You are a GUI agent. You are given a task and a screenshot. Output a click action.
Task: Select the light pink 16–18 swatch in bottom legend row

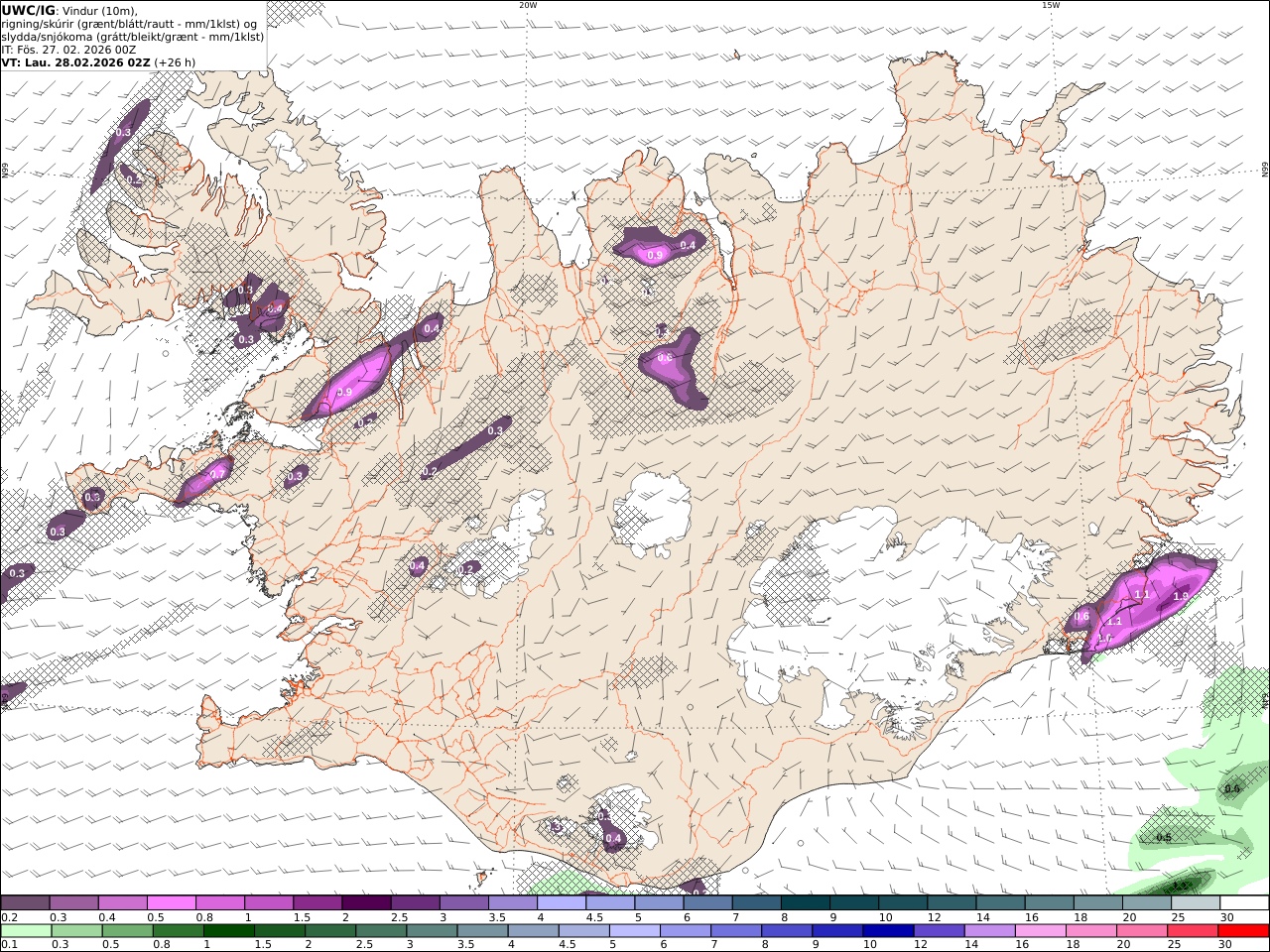[x=1041, y=931]
